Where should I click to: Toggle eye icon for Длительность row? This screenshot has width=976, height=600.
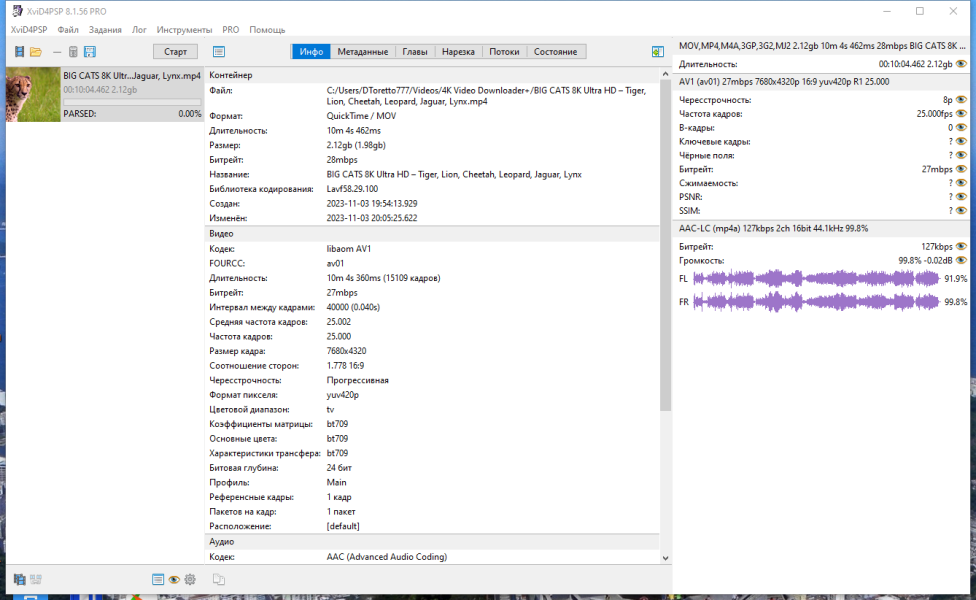coord(961,64)
